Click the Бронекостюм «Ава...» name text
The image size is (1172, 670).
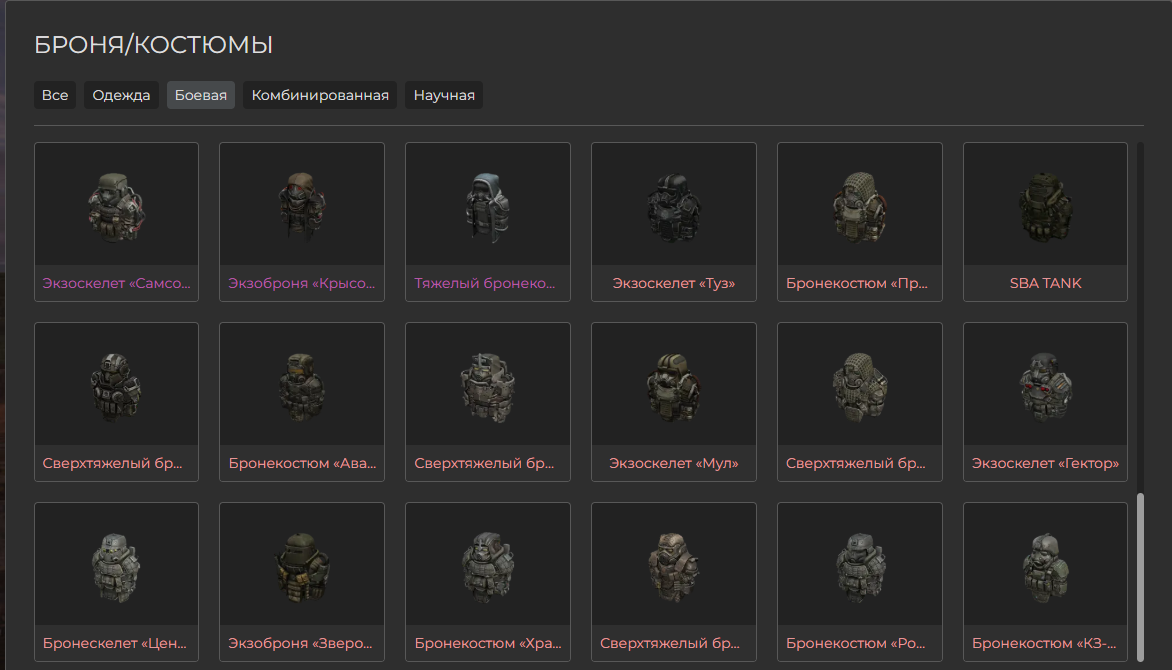(302, 464)
